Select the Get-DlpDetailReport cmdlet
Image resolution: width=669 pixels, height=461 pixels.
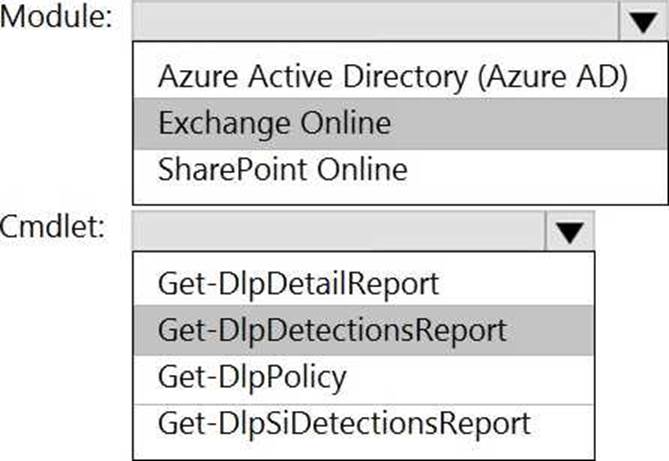298,284
